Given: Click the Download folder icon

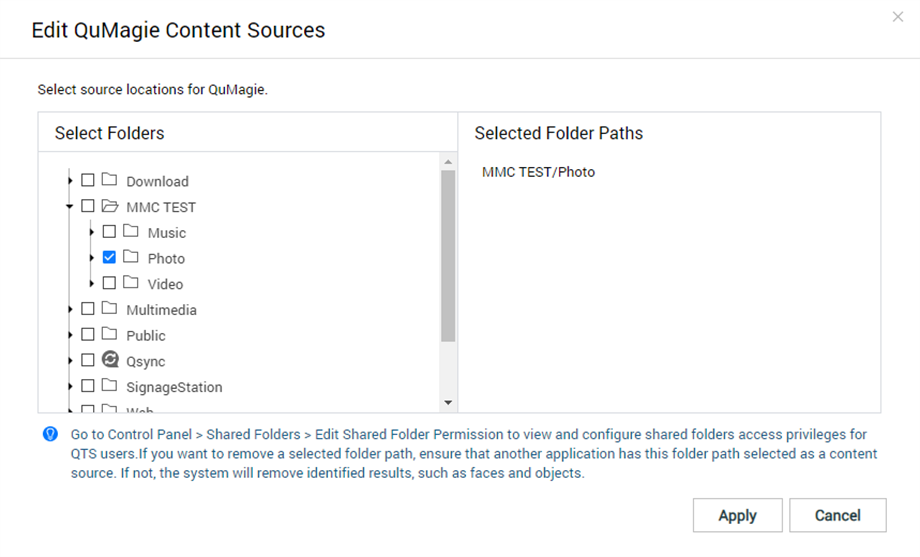Looking at the screenshot, I should pos(110,181).
